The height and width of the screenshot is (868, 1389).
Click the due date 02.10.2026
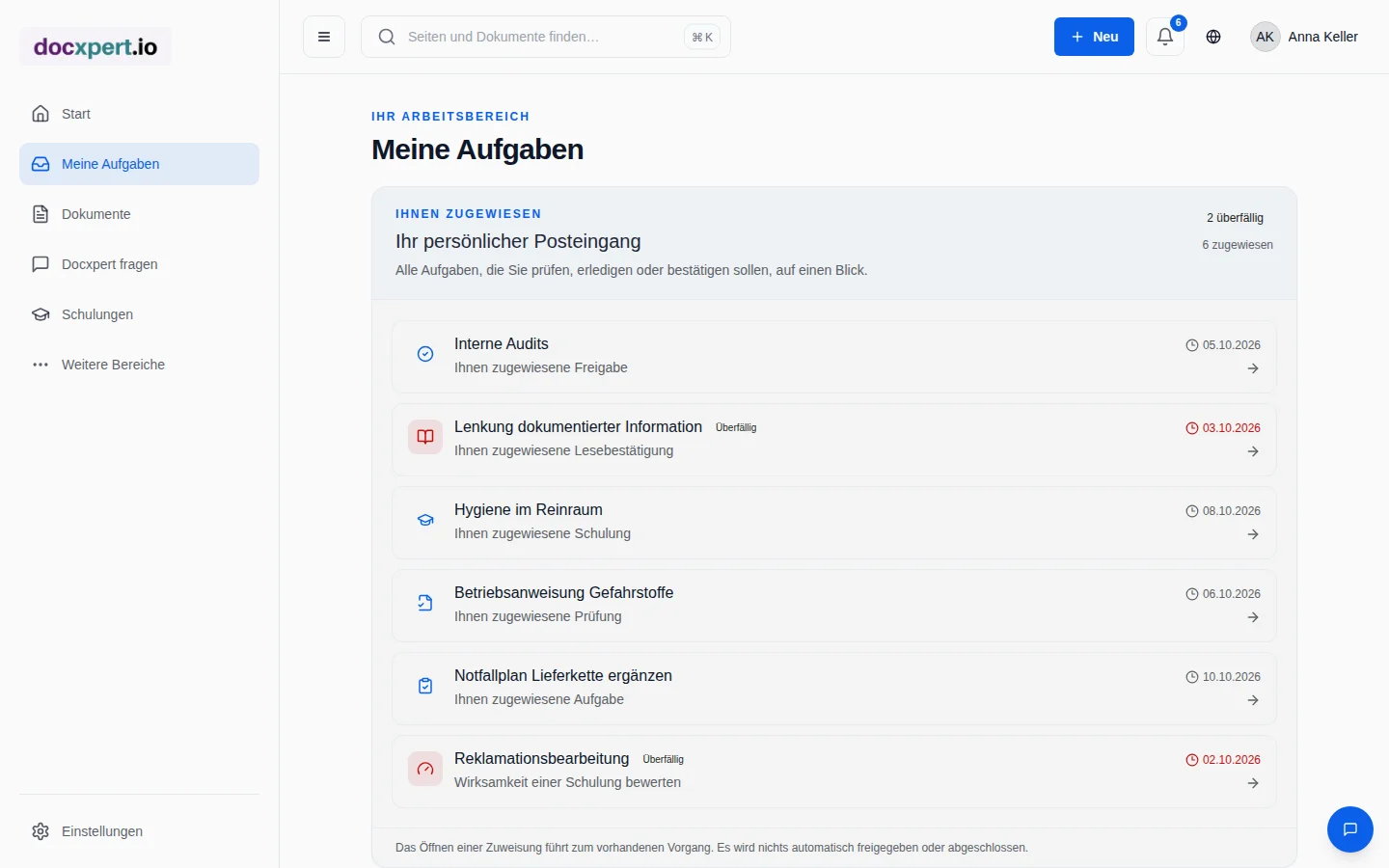1223,760
